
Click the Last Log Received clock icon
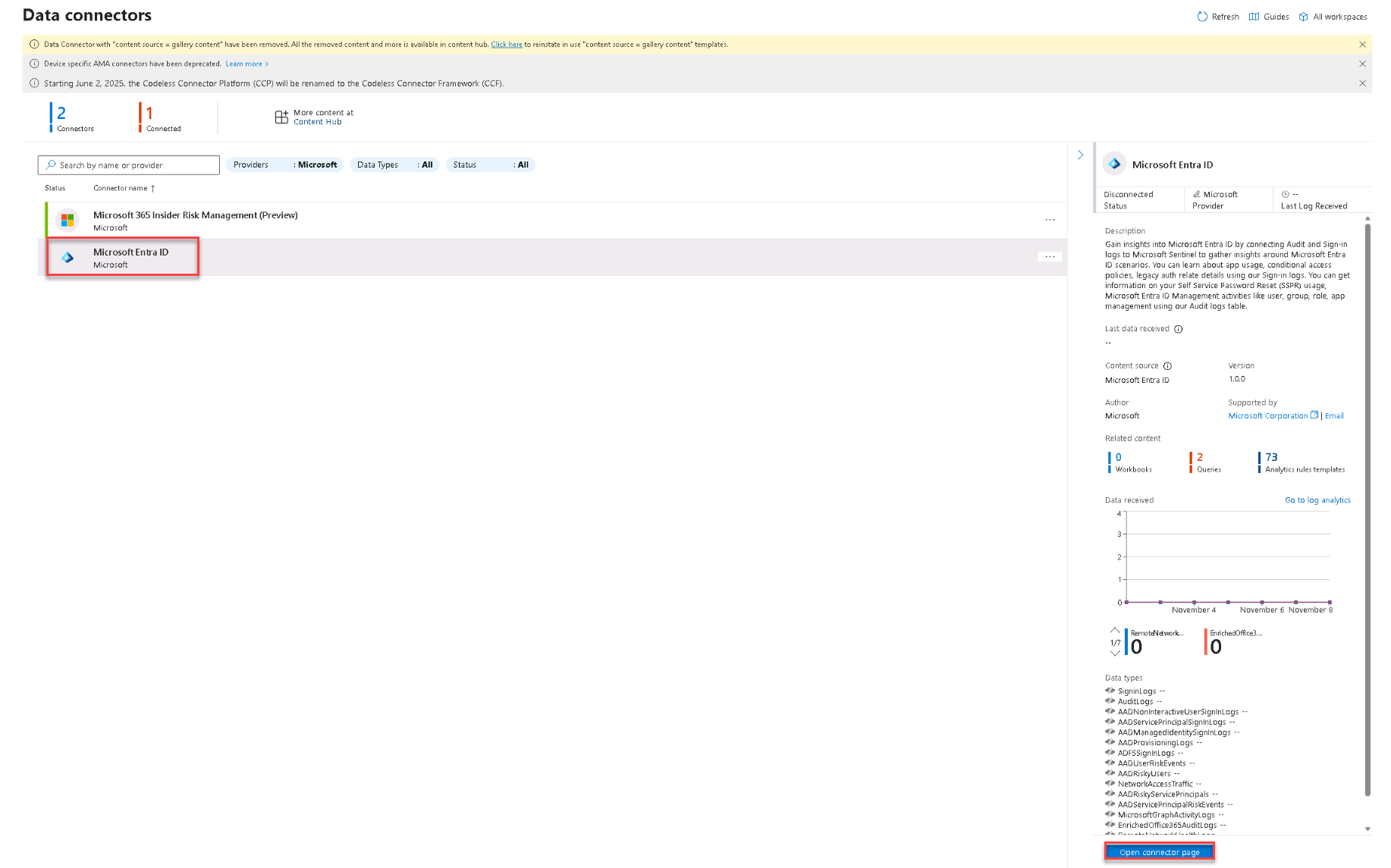pyautogui.click(x=1285, y=195)
